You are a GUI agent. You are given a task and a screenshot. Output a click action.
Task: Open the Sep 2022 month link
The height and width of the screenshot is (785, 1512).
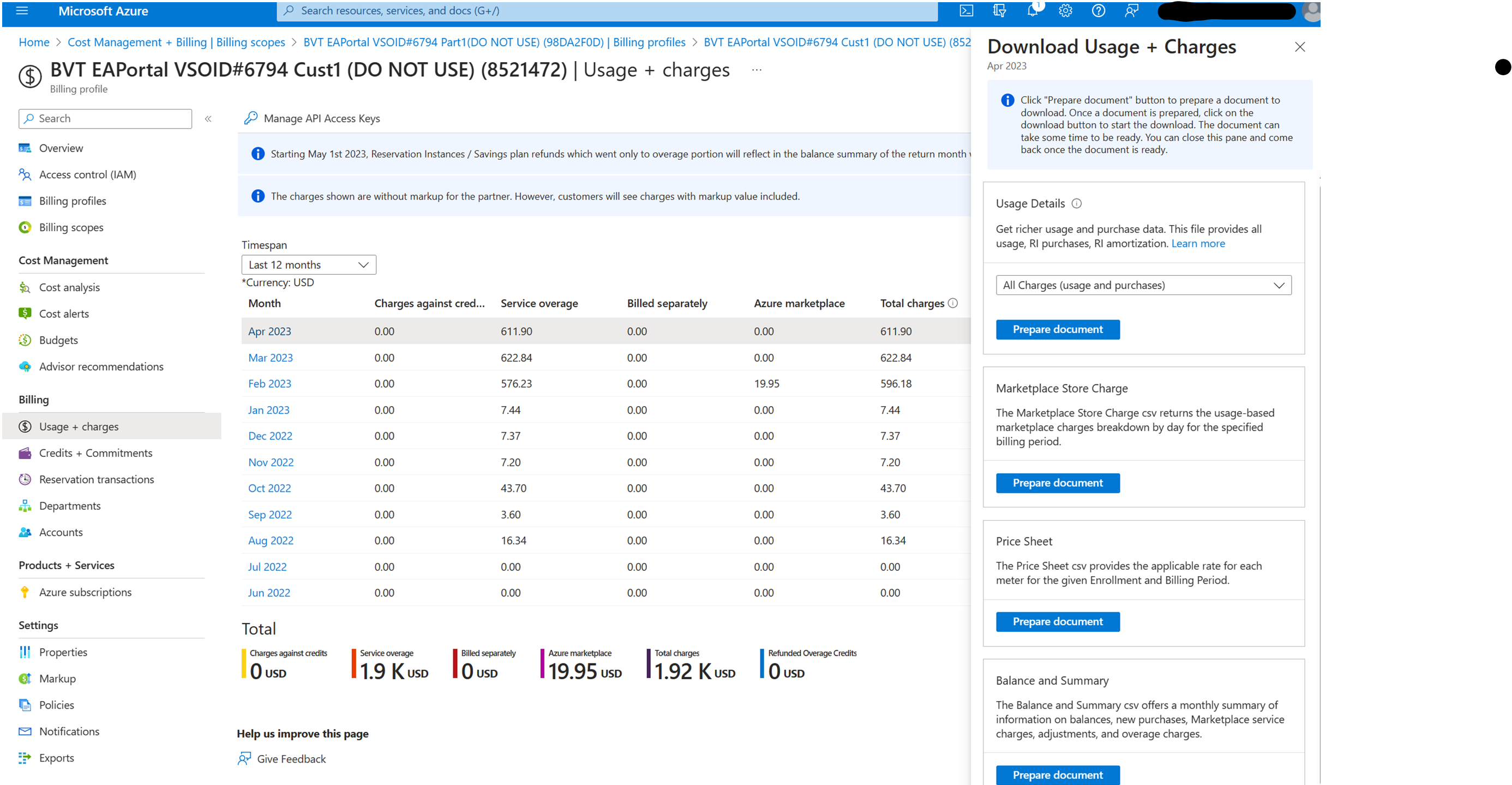click(269, 514)
